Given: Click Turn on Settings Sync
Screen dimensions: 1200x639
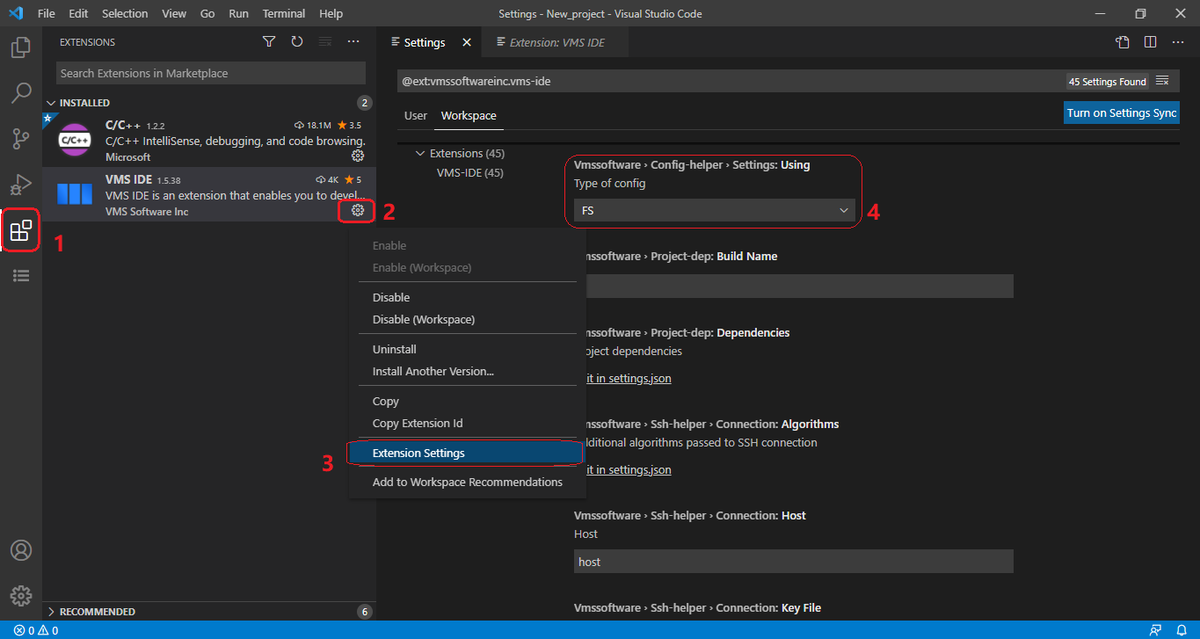Looking at the screenshot, I should 1121,112.
